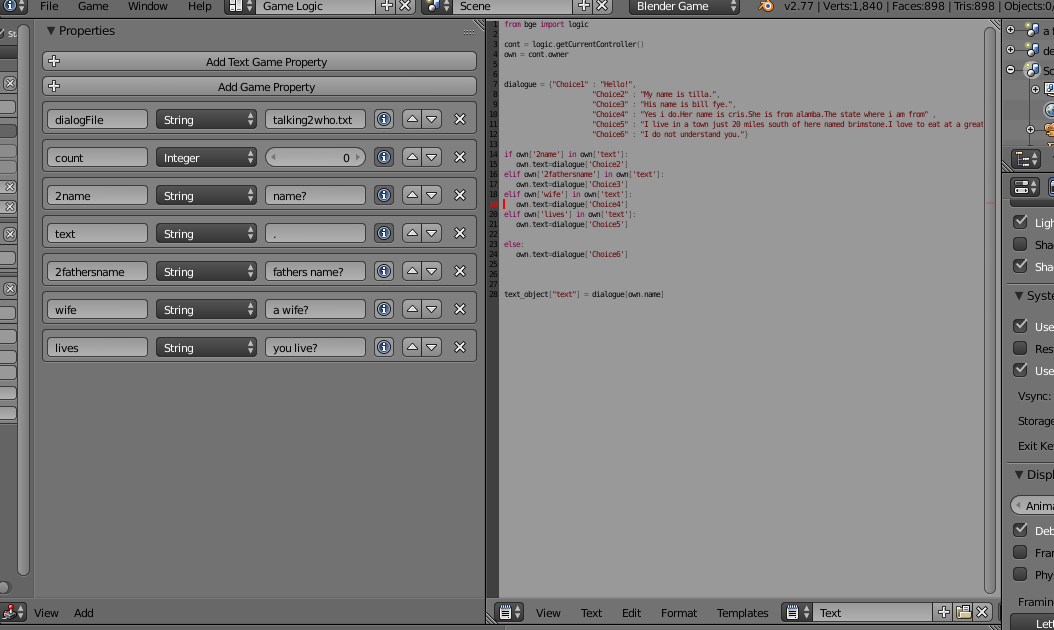Screen dimensions: 1054x630
Task: Collapse the Display panel in render properties
Action: pyautogui.click(x=1018, y=475)
